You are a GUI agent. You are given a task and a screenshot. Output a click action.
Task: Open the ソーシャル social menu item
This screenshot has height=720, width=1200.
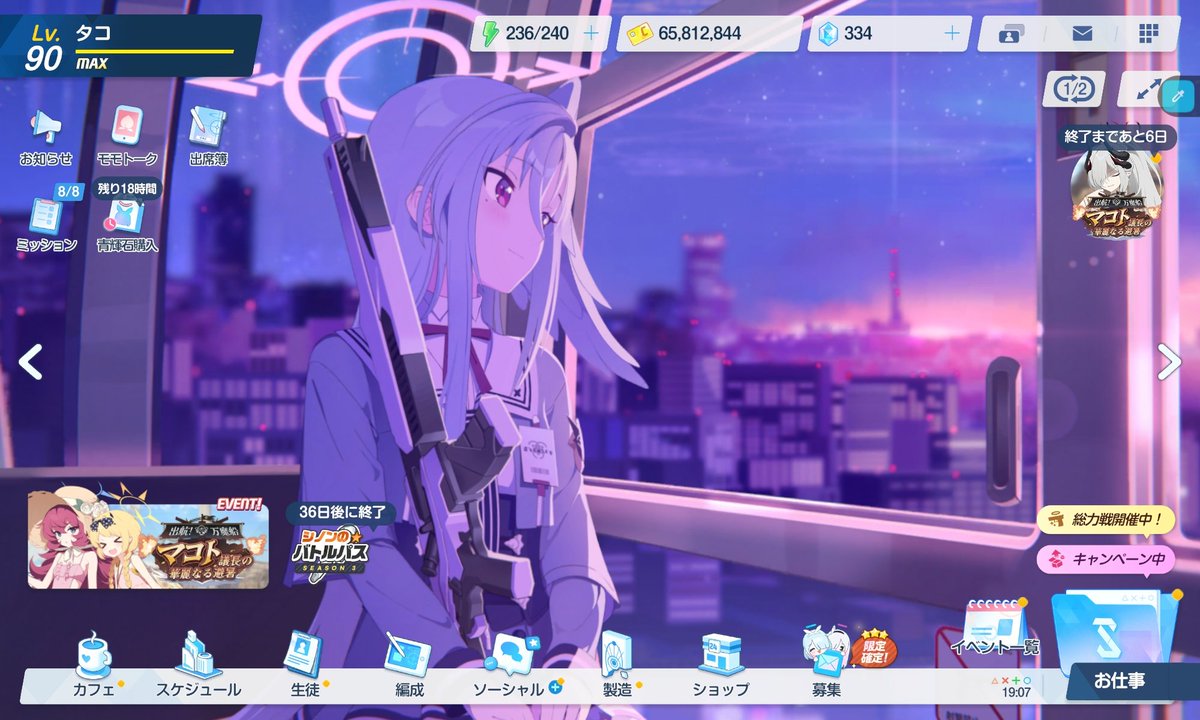pyautogui.click(x=514, y=665)
